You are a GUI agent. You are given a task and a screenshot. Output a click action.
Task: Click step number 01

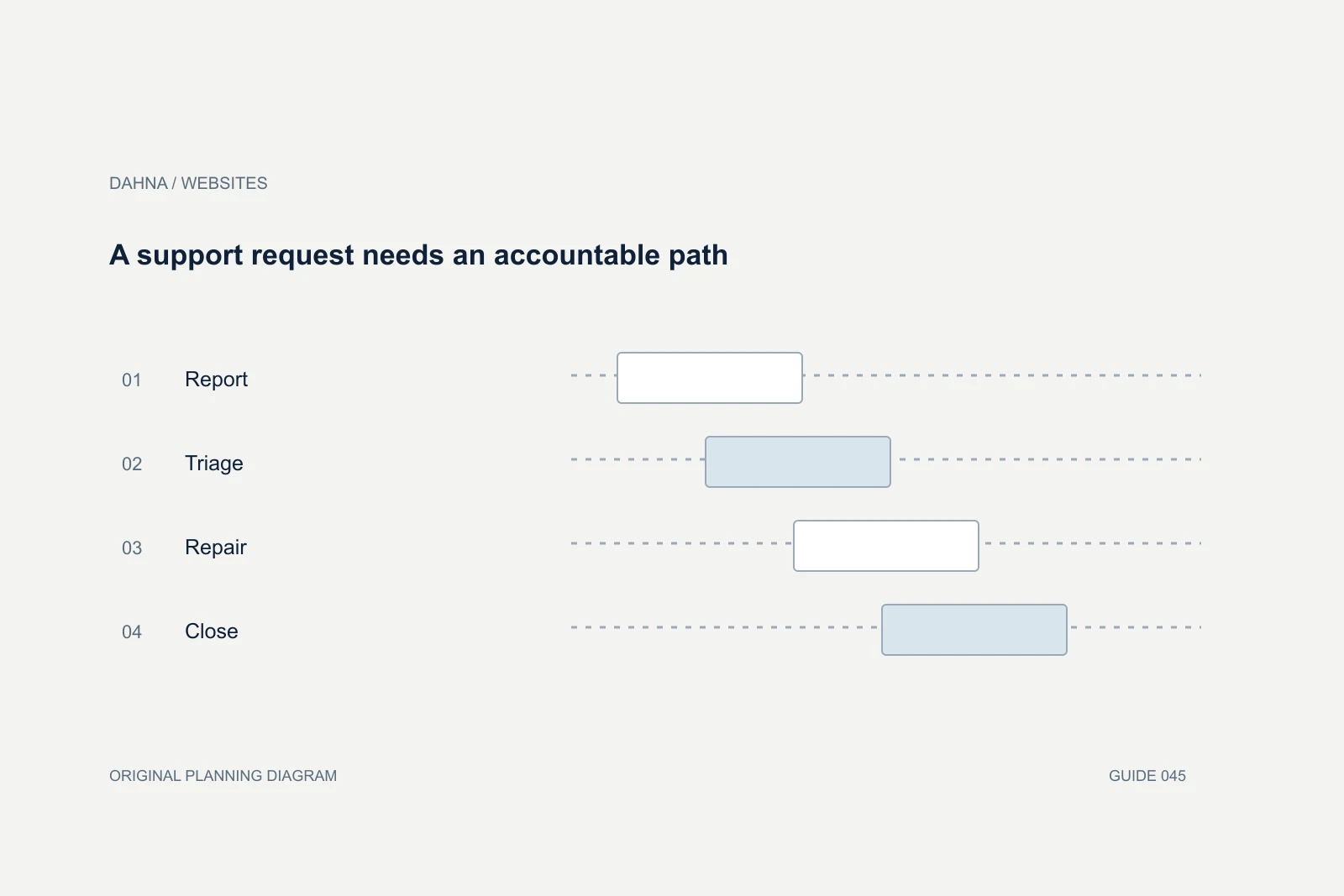[132, 380]
